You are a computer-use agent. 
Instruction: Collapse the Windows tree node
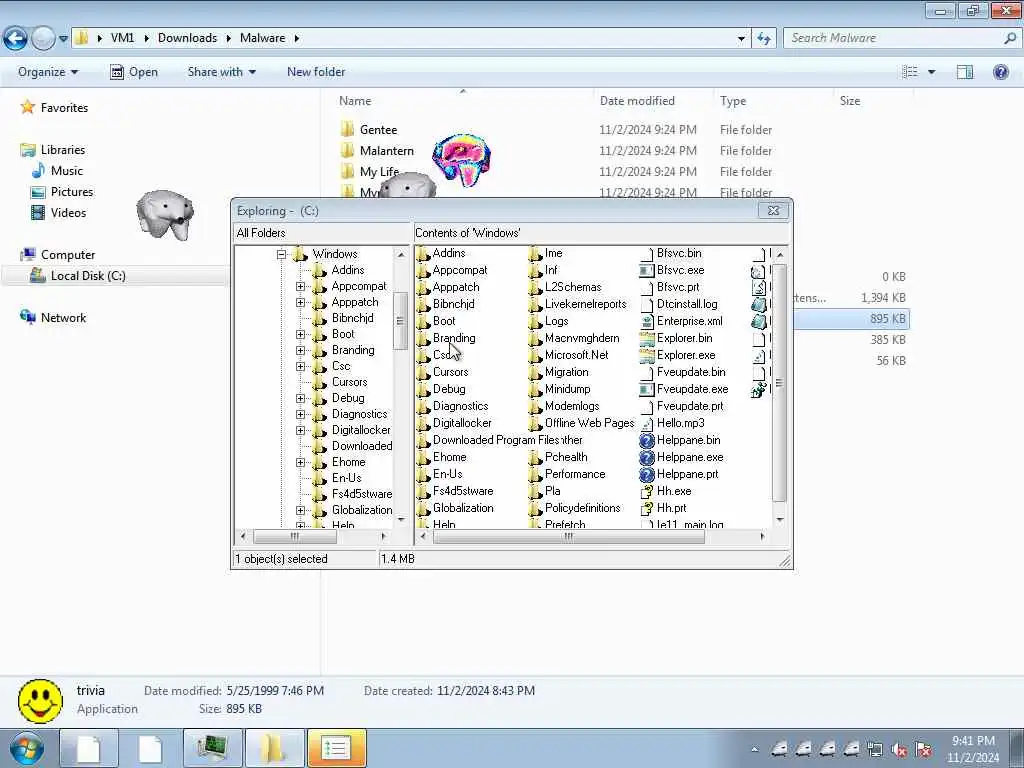(x=281, y=255)
